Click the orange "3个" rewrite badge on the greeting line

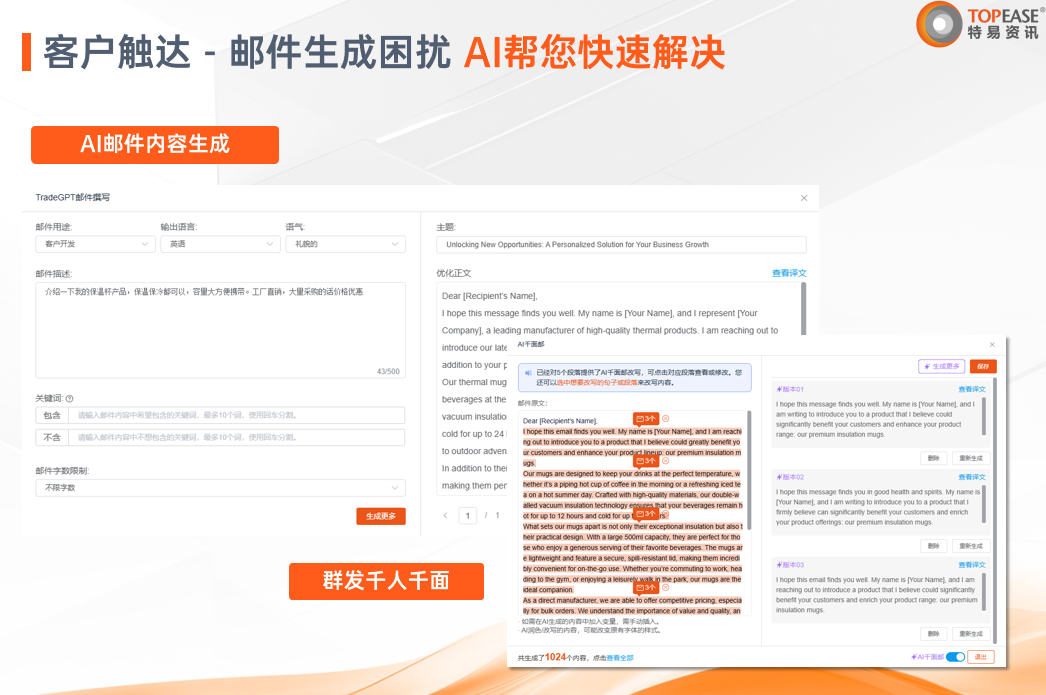click(x=645, y=420)
